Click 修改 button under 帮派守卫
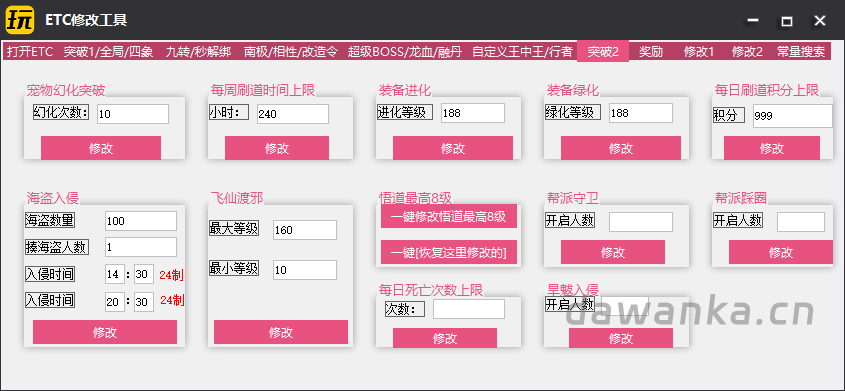The width and height of the screenshot is (845, 391). (613, 252)
